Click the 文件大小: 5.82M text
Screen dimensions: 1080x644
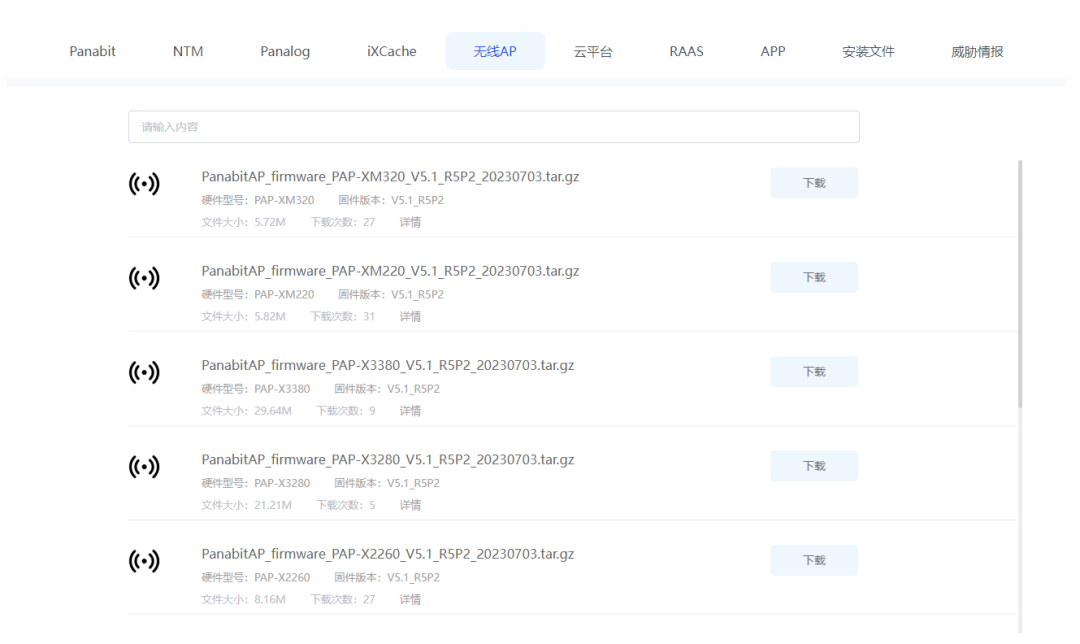[243, 317]
